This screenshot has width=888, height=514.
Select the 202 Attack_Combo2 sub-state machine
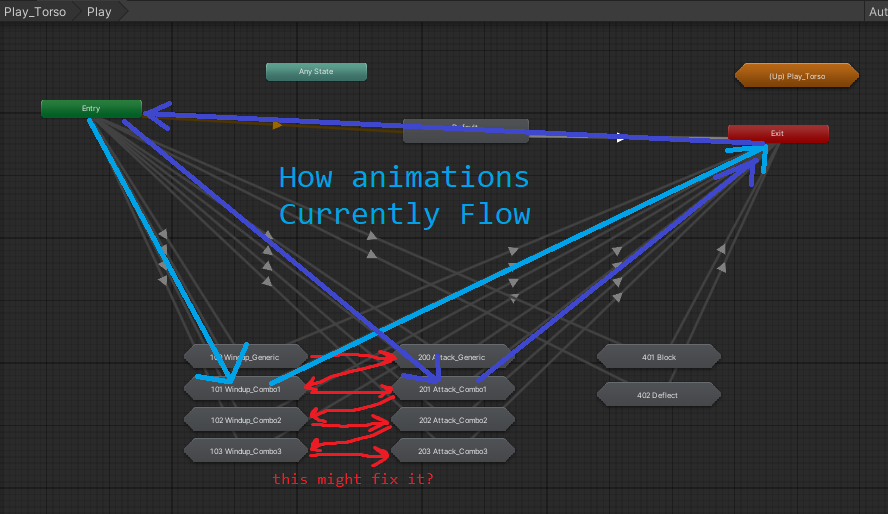tap(452, 420)
